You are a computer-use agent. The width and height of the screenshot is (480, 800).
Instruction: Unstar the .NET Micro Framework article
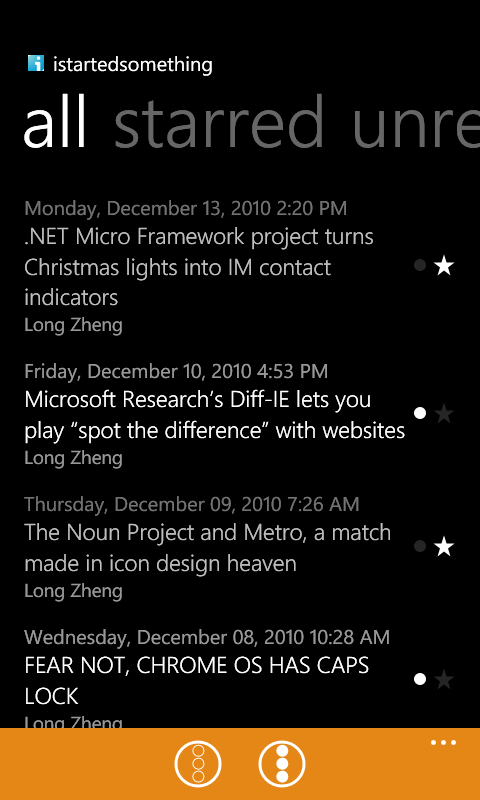(444, 266)
